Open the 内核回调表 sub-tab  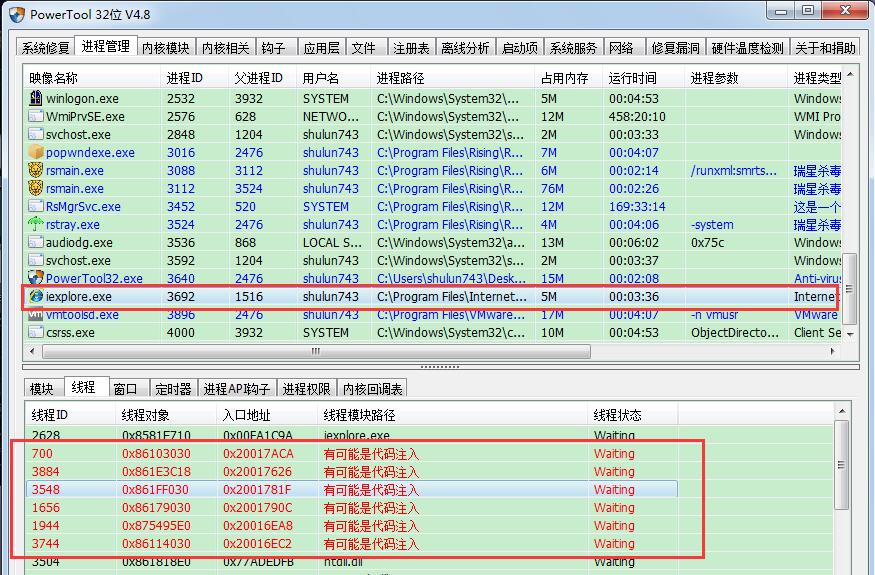pos(372,389)
